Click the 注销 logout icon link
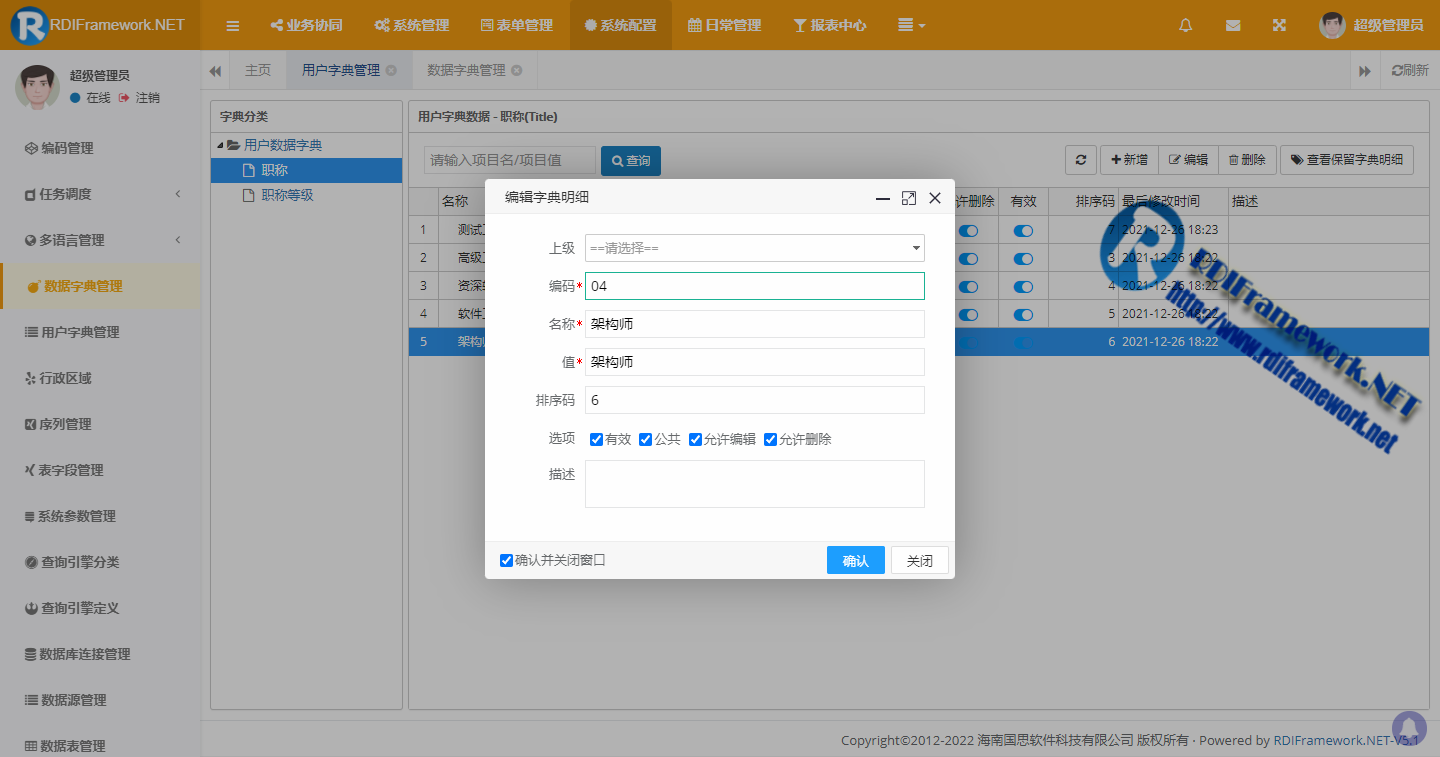1440x757 pixels. (139, 98)
